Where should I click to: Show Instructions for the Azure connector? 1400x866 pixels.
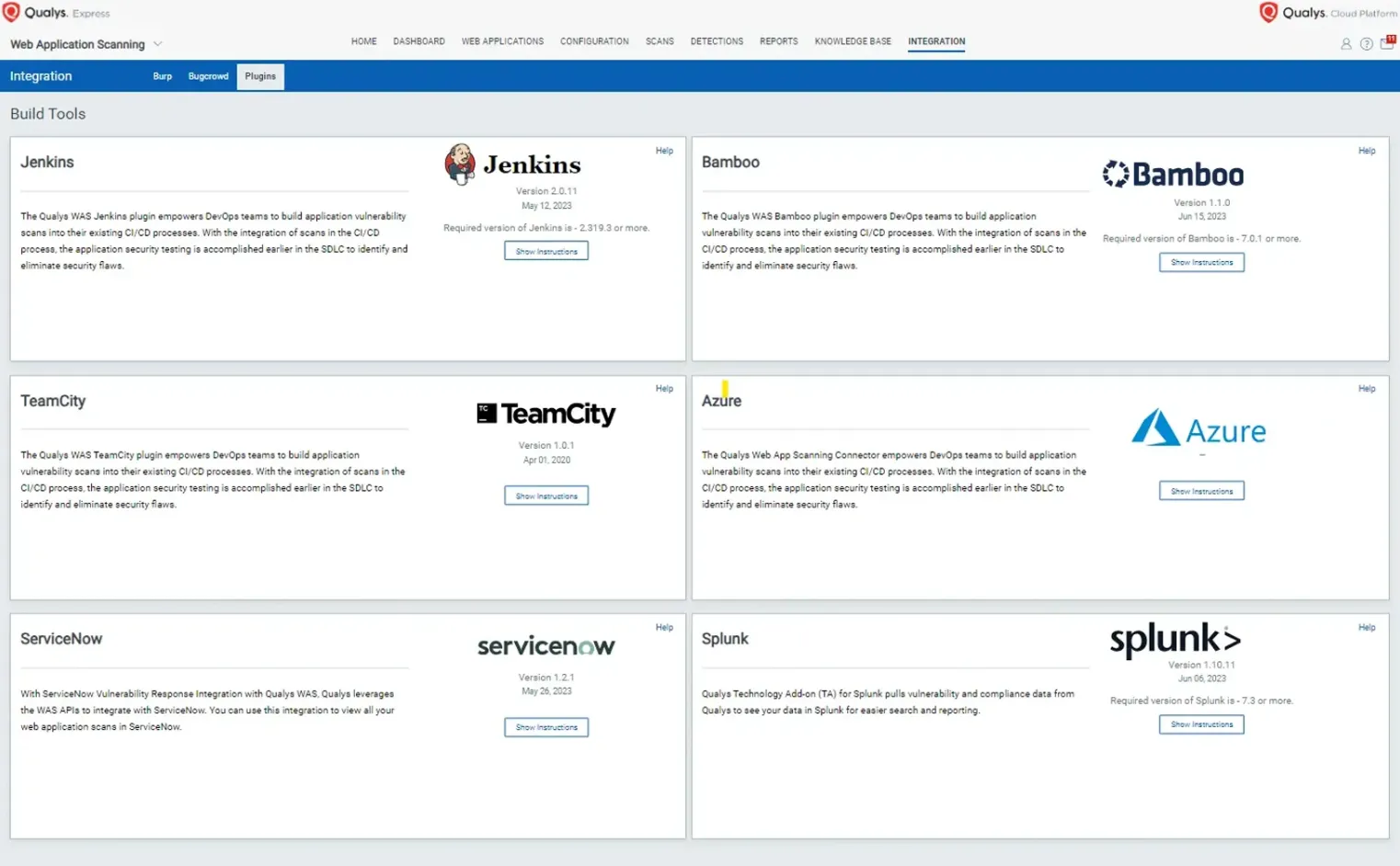(x=1201, y=491)
